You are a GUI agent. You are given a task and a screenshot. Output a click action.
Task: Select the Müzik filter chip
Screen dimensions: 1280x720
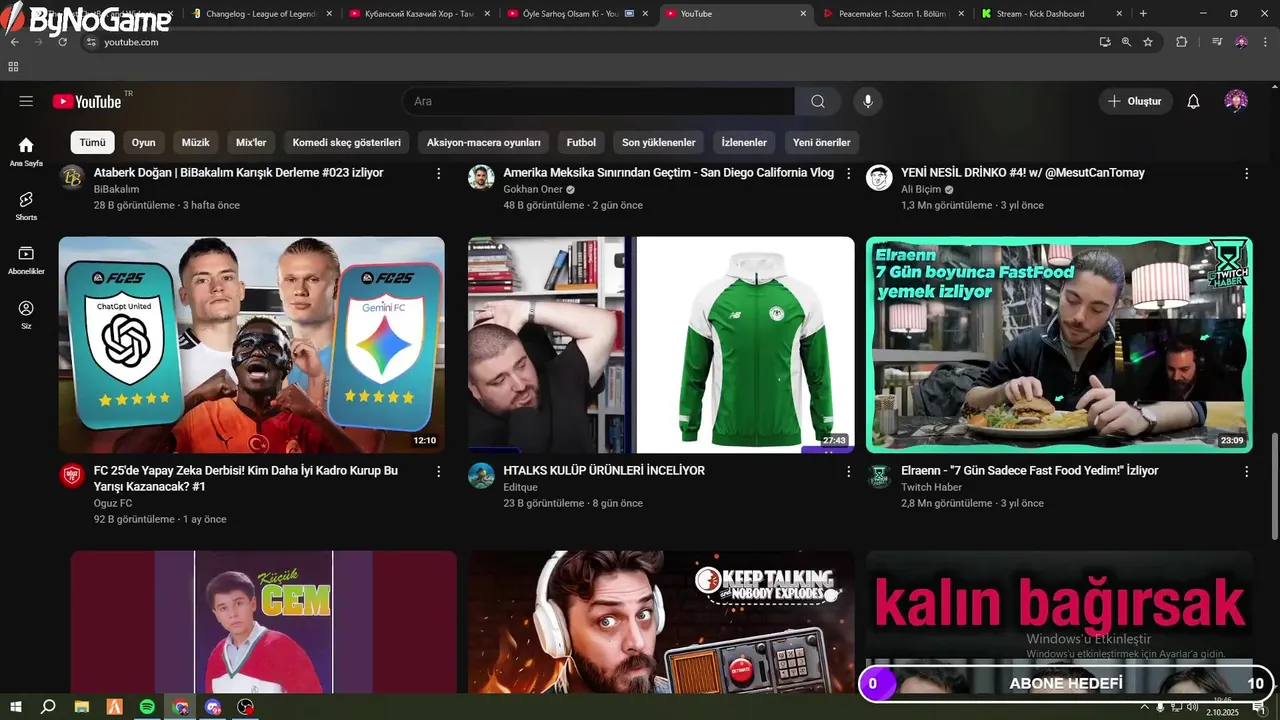click(x=196, y=142)
